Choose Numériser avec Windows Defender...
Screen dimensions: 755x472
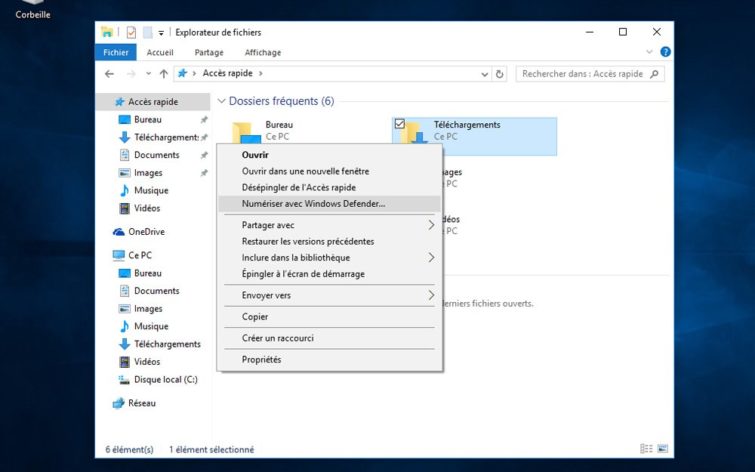tap(329, 204)
